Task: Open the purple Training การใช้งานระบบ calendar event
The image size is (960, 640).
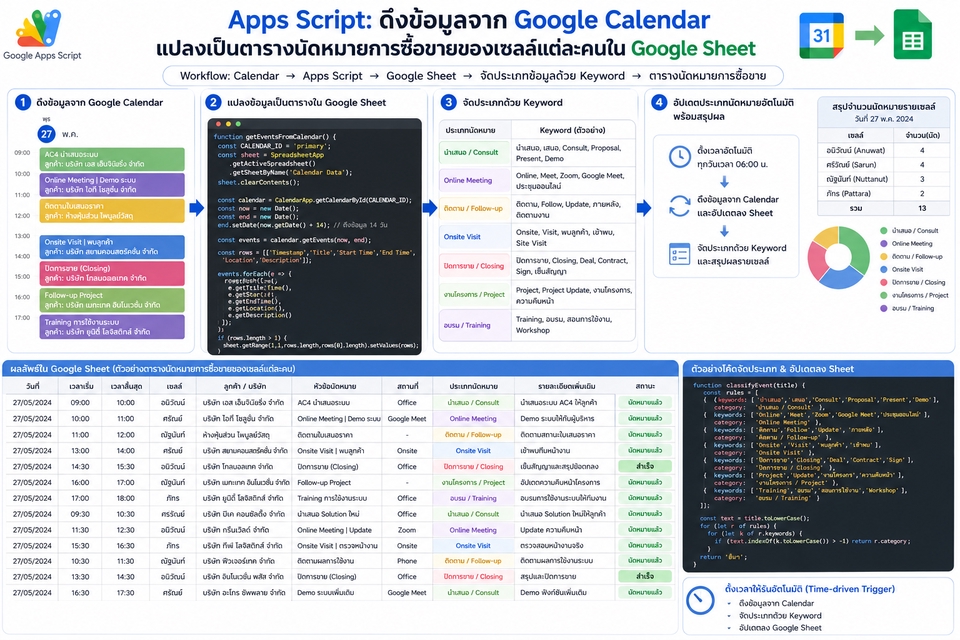Action: [x=112, y=326]
